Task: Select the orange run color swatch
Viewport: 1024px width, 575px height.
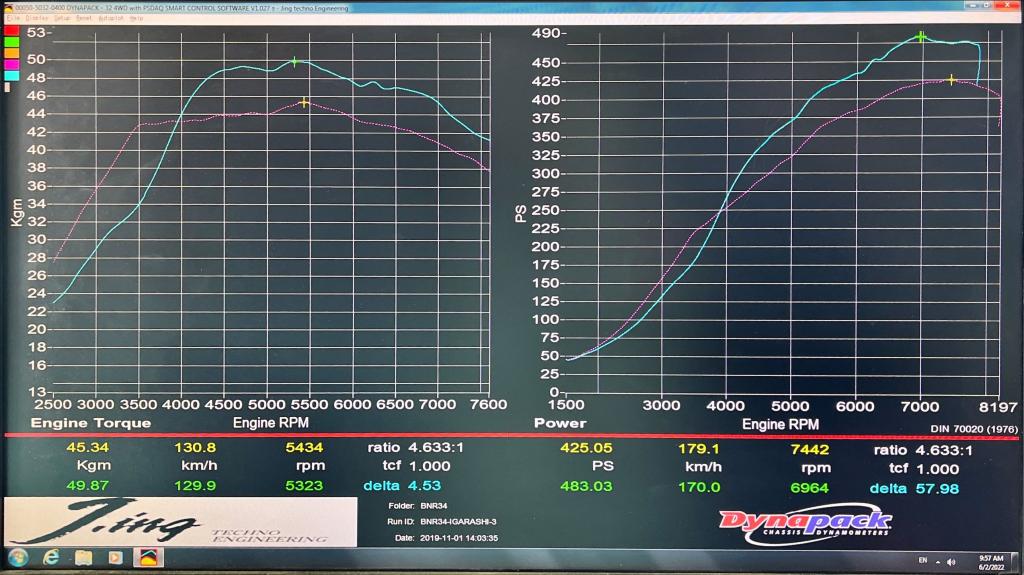Action: (12, 53)
